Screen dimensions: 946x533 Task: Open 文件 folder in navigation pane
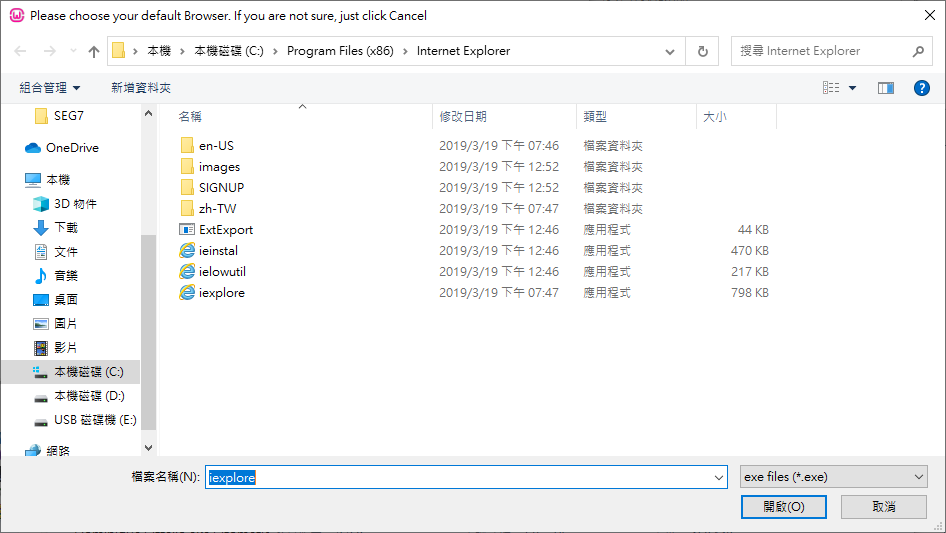point(56,252)
